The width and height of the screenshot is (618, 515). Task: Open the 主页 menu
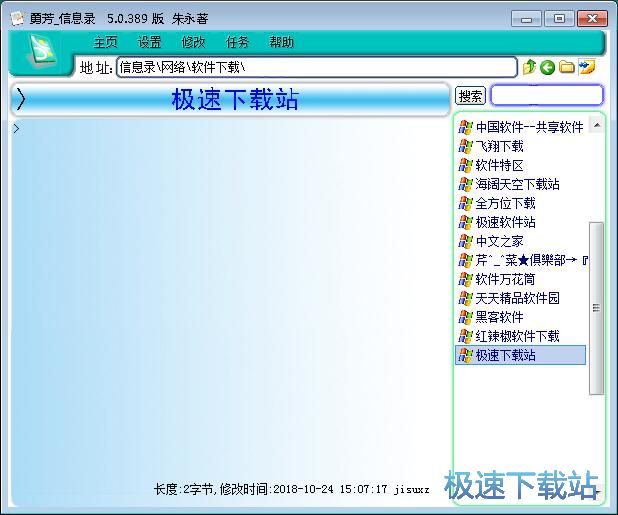(105, 42)
